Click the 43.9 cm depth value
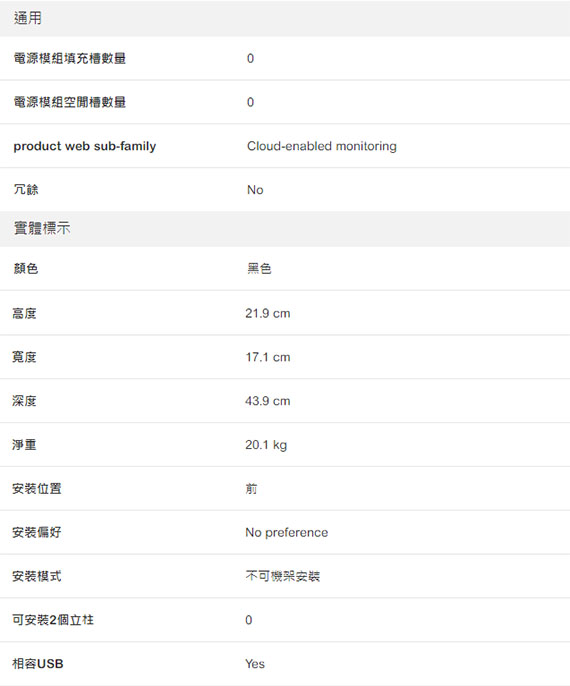The image size is (570, 686). (268, 401)
